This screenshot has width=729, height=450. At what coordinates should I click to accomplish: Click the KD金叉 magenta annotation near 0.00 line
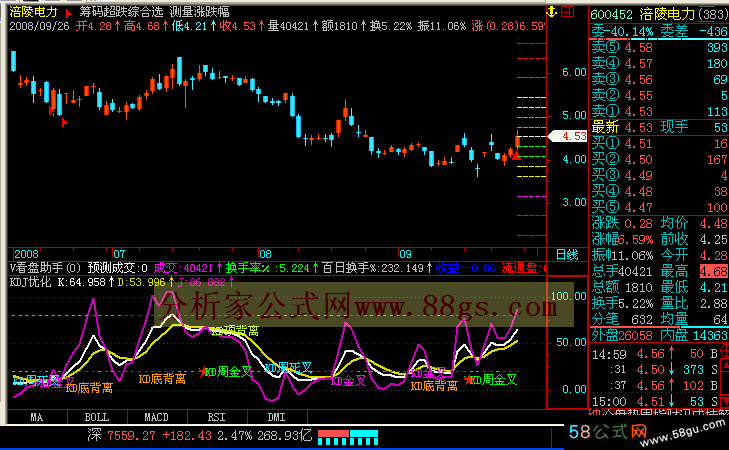point(349,381)
